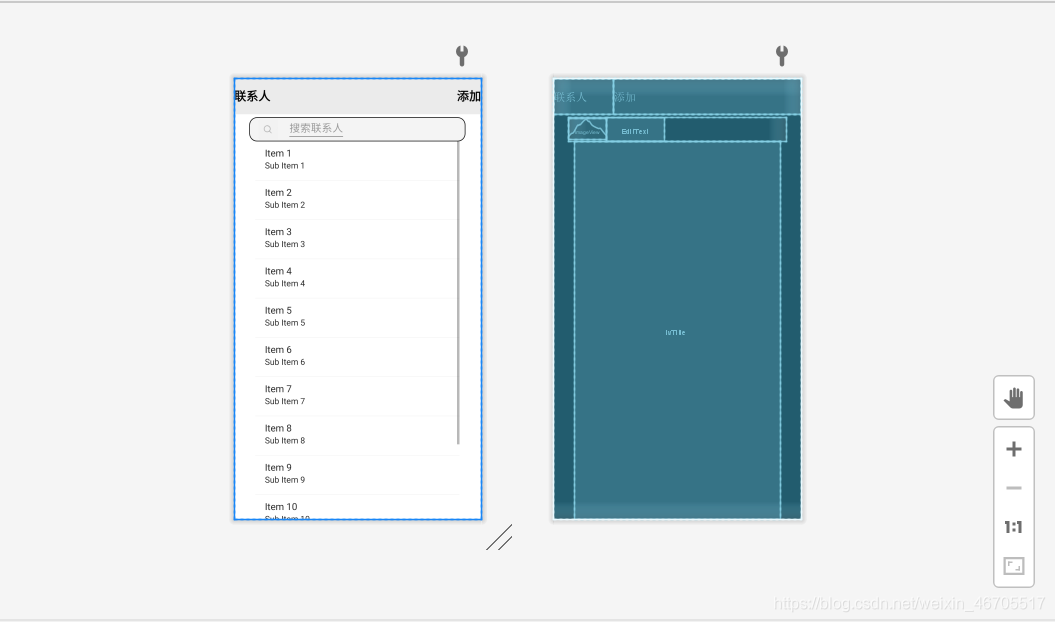Select the 添加 element in the blueprint
Screen dimensions: 1055x622
(706, 97)
